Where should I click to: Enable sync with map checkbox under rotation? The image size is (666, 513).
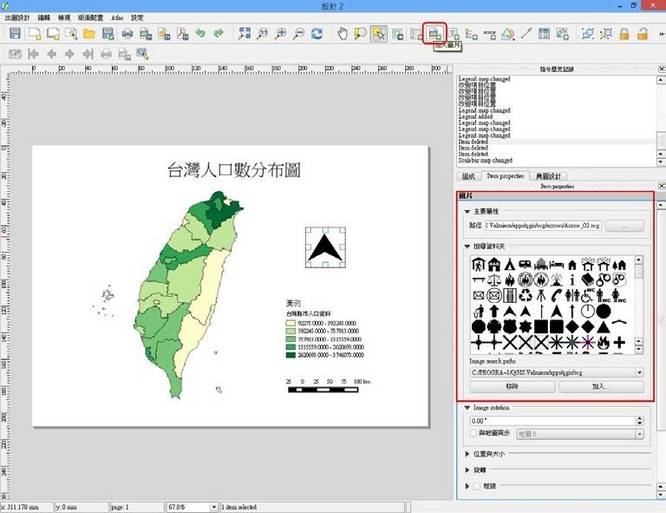pos(474,434)
